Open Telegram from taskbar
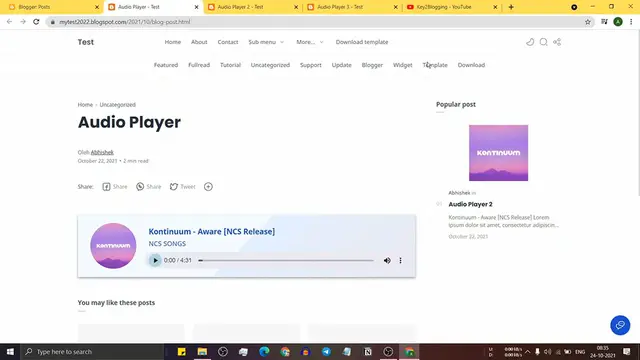This screenshot has width=640, height=360. pyautogui.click(x=326, y=351)
